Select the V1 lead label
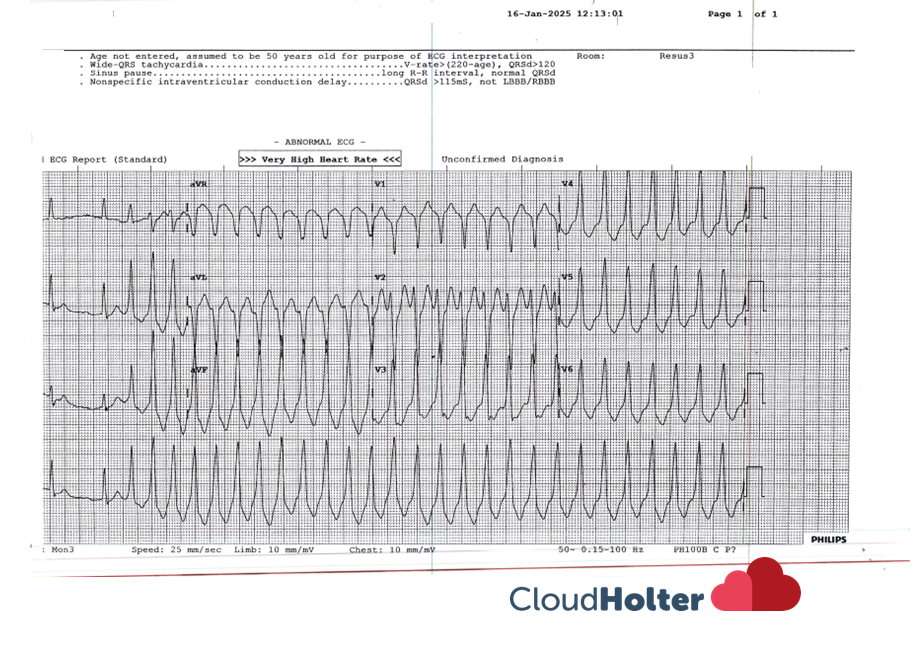 (x=380, y=185)
